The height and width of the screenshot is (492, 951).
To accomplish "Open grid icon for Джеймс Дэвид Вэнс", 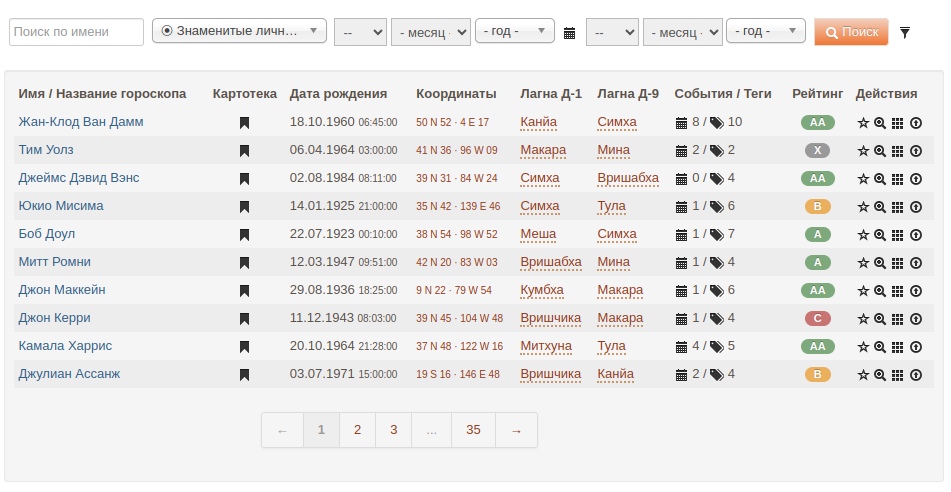I will 898,179.
